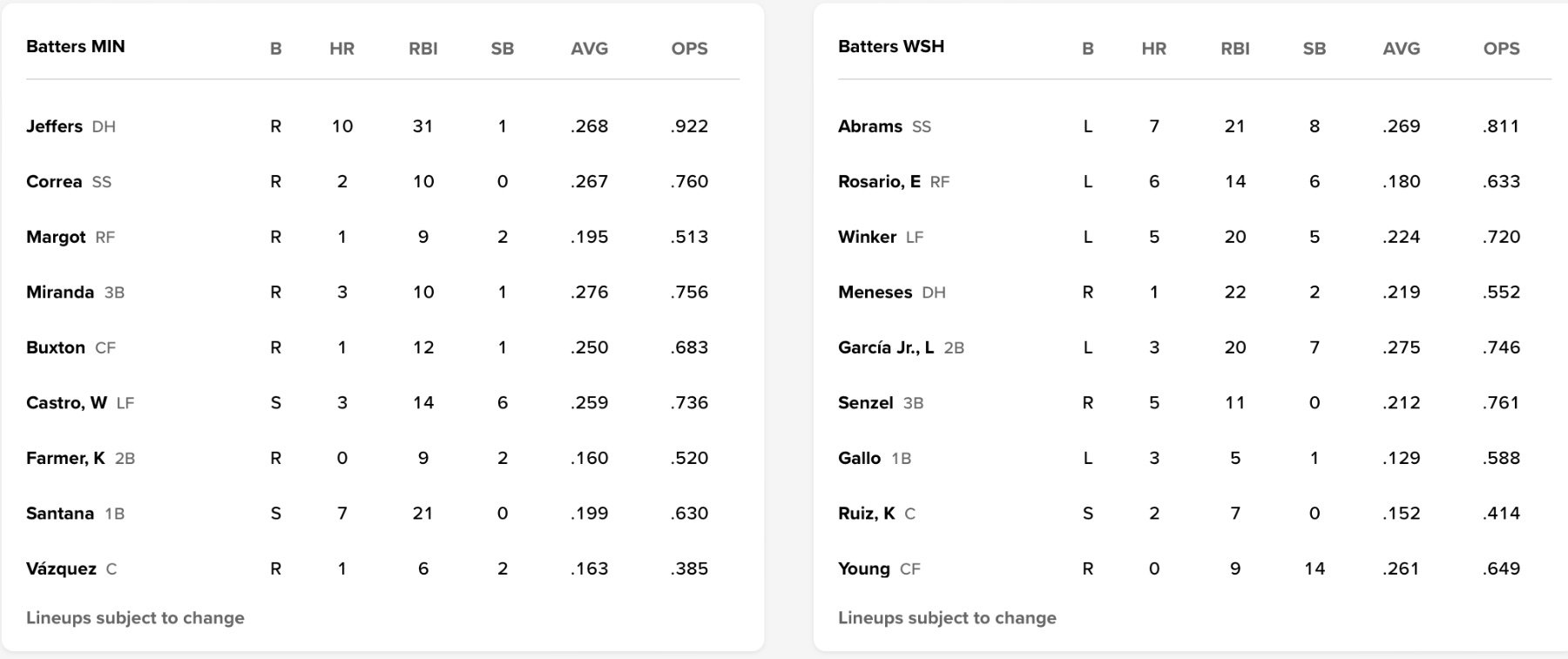Click Vázquez catcher name
Image resolution: width=1568 pixels, height=659 pixels.
61,568
